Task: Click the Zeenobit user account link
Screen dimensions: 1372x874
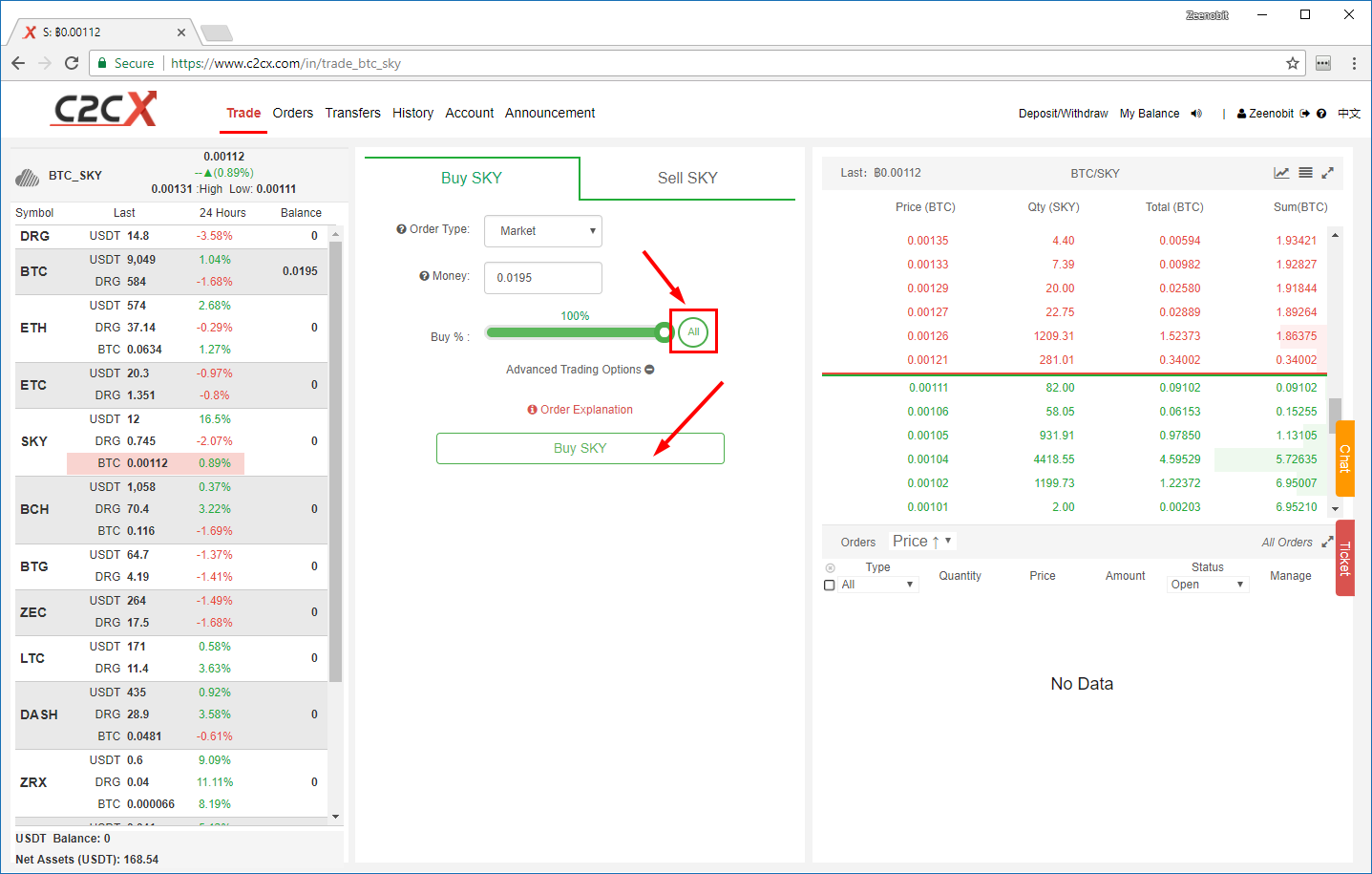Action: pos(1265,114)
